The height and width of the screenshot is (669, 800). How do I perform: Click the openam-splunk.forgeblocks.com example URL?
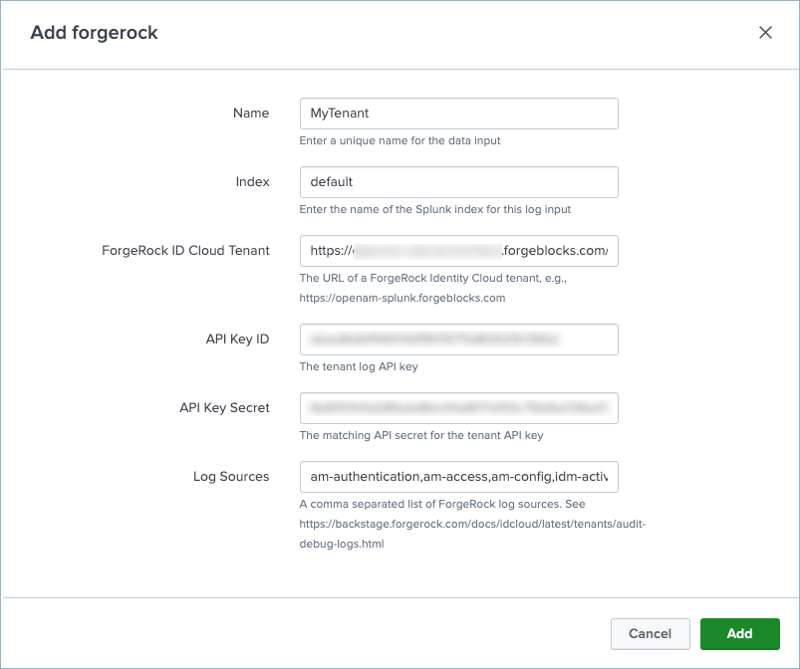pos(402,298)
